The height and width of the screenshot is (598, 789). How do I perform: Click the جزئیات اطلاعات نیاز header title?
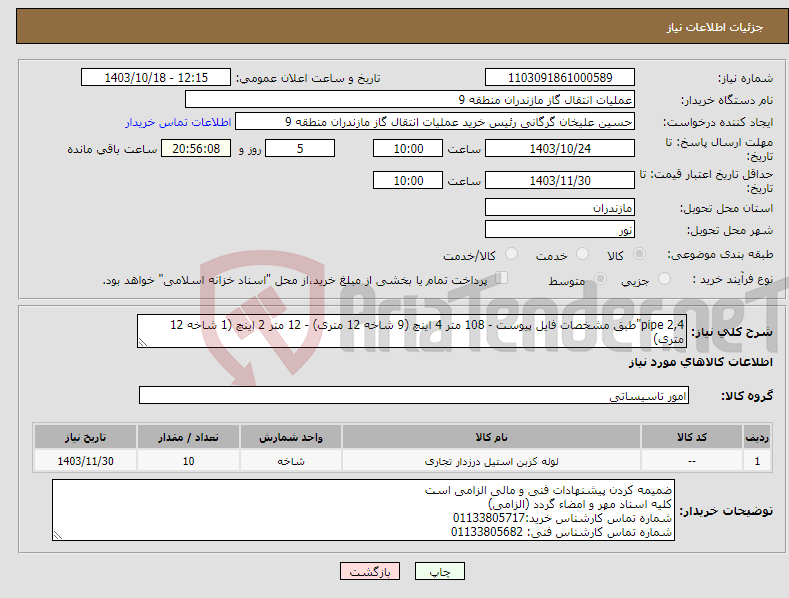[x=715, y=27]
